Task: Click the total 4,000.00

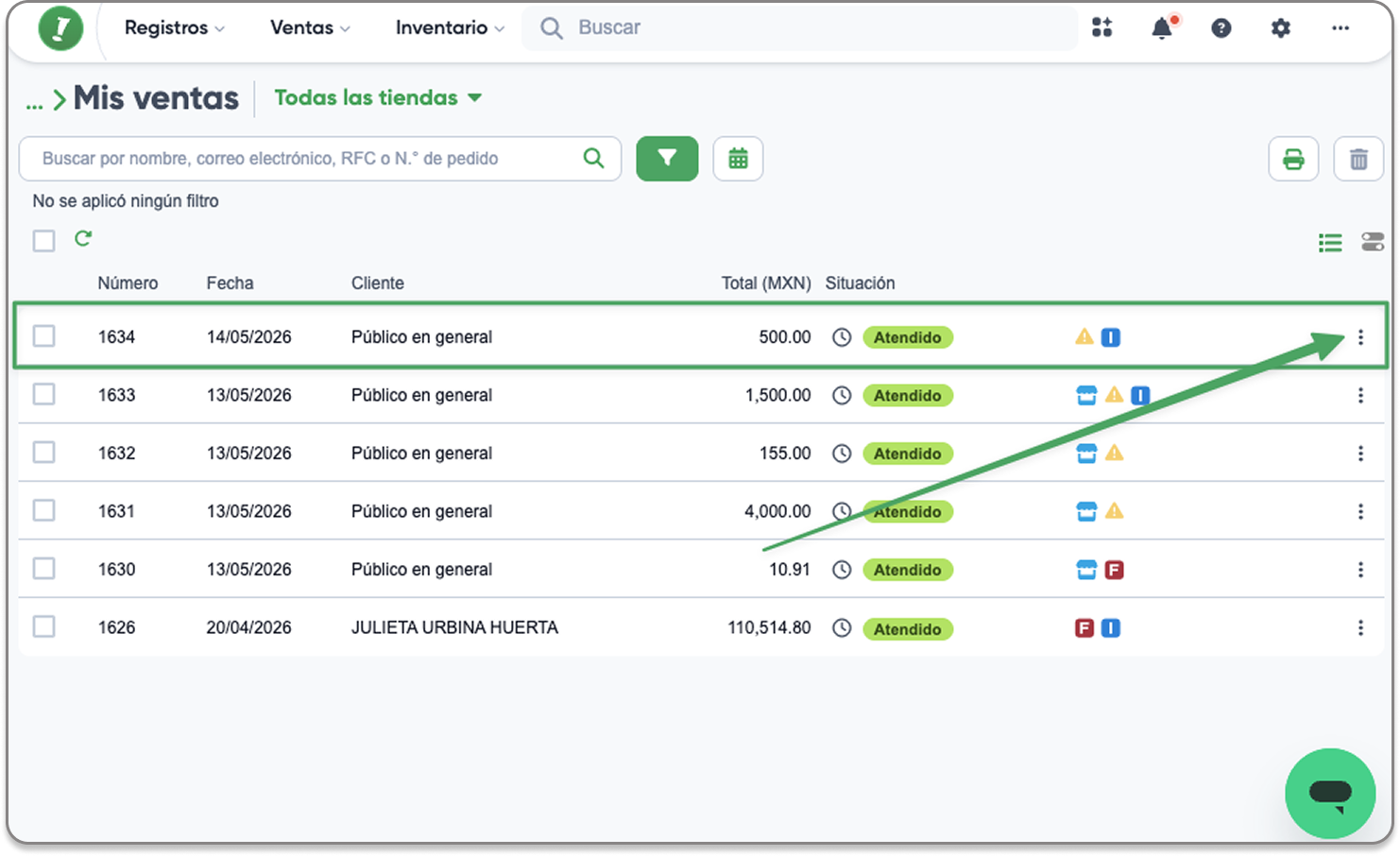Action: click(x=777, y=511)
